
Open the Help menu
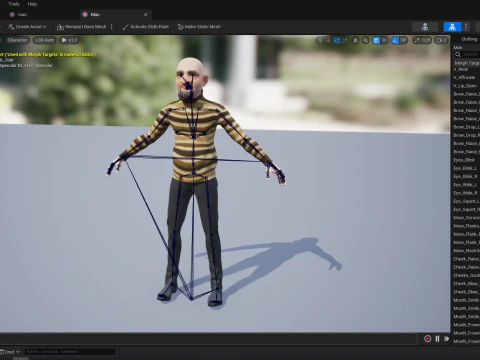pos(32,4)
